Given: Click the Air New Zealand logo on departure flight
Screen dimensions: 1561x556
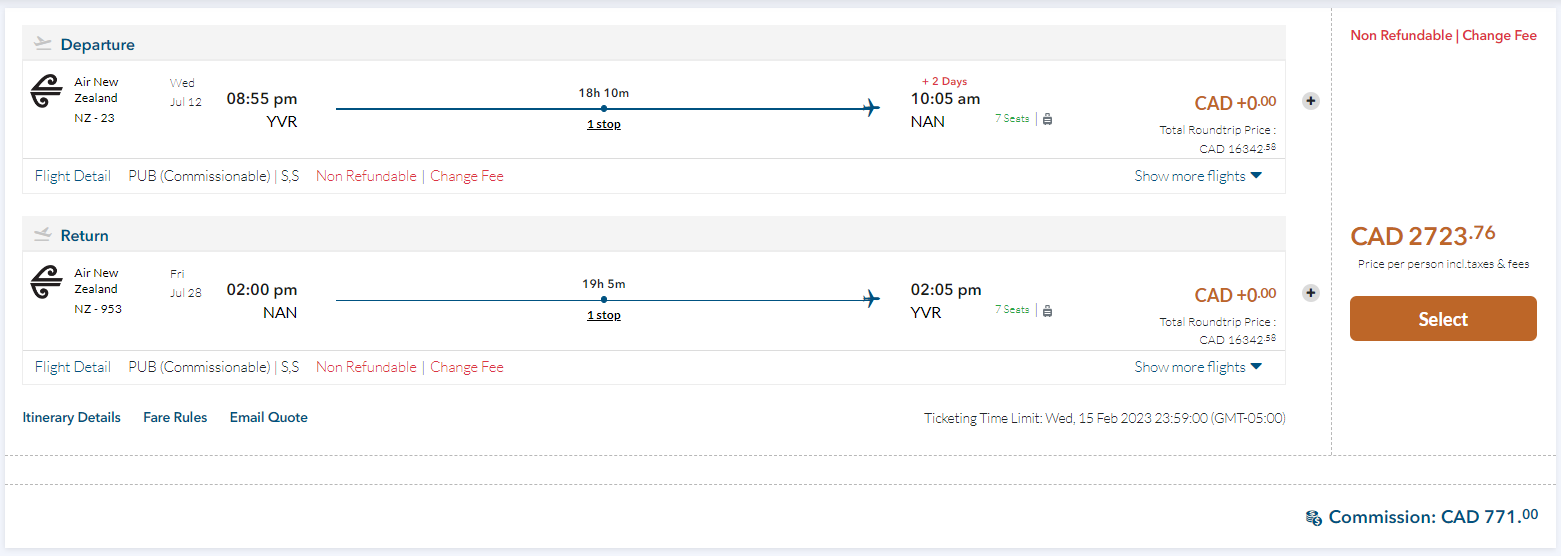Looking at the screenshot, I should point(47,91).
